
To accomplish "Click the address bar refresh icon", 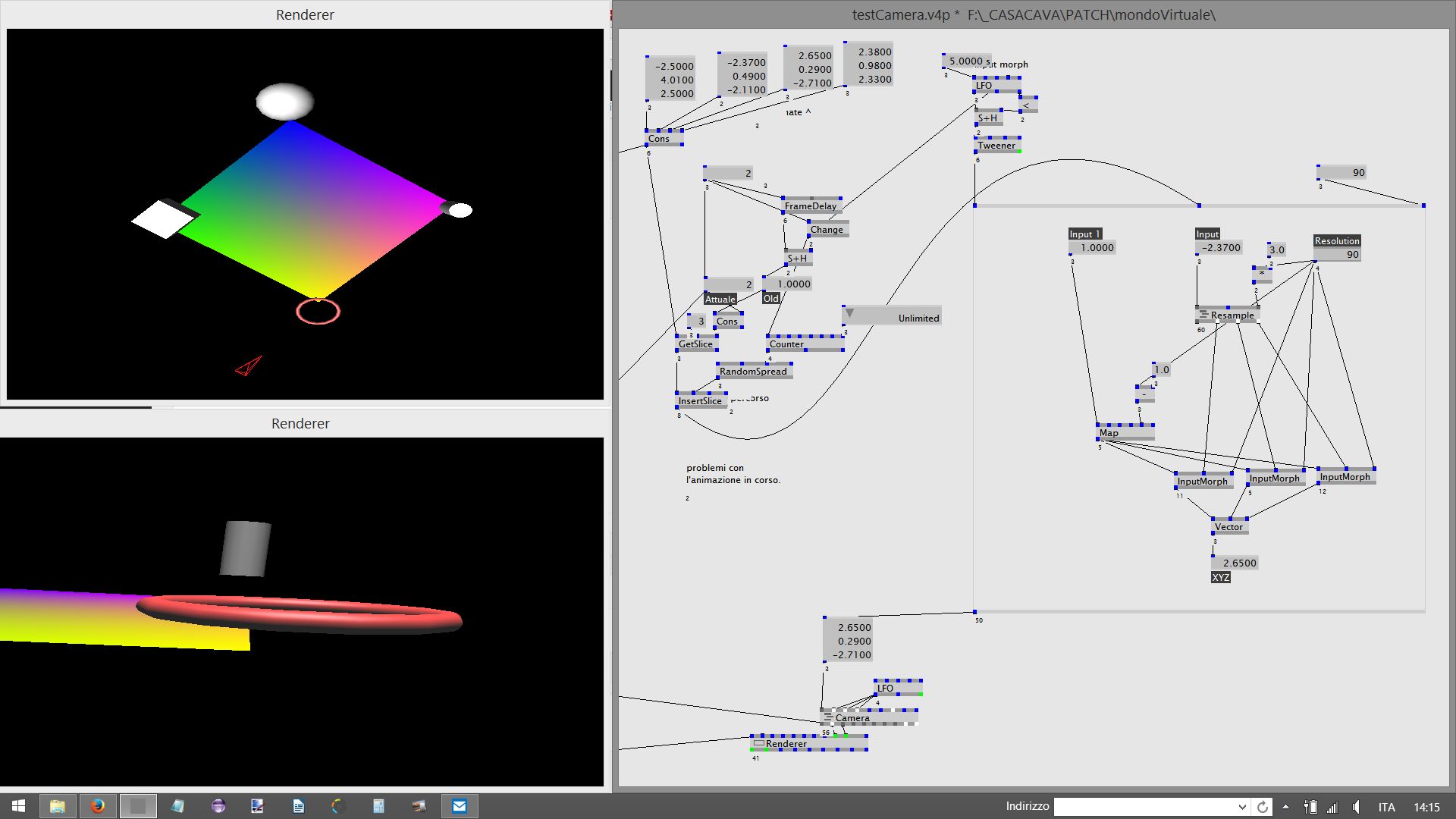I will (x=1262, y=807).
